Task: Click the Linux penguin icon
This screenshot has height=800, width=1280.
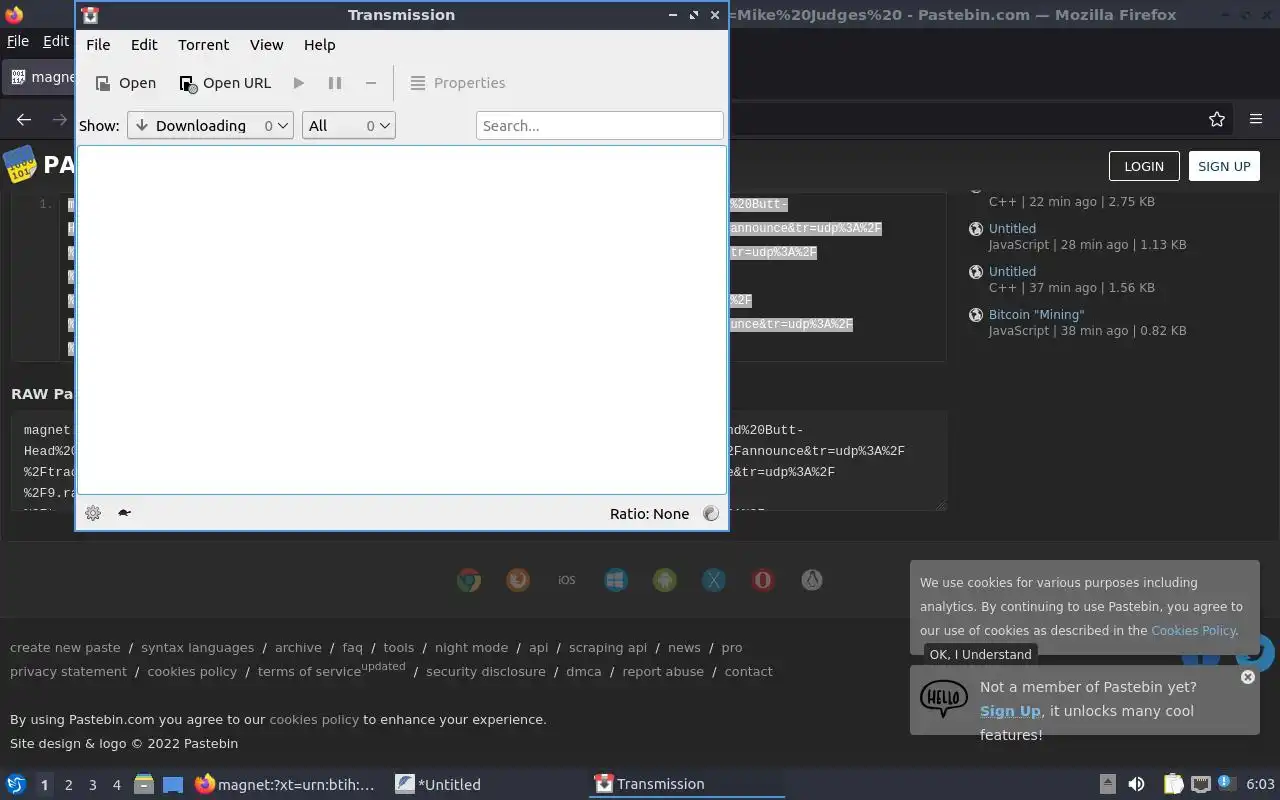Action: click(812, 580)
